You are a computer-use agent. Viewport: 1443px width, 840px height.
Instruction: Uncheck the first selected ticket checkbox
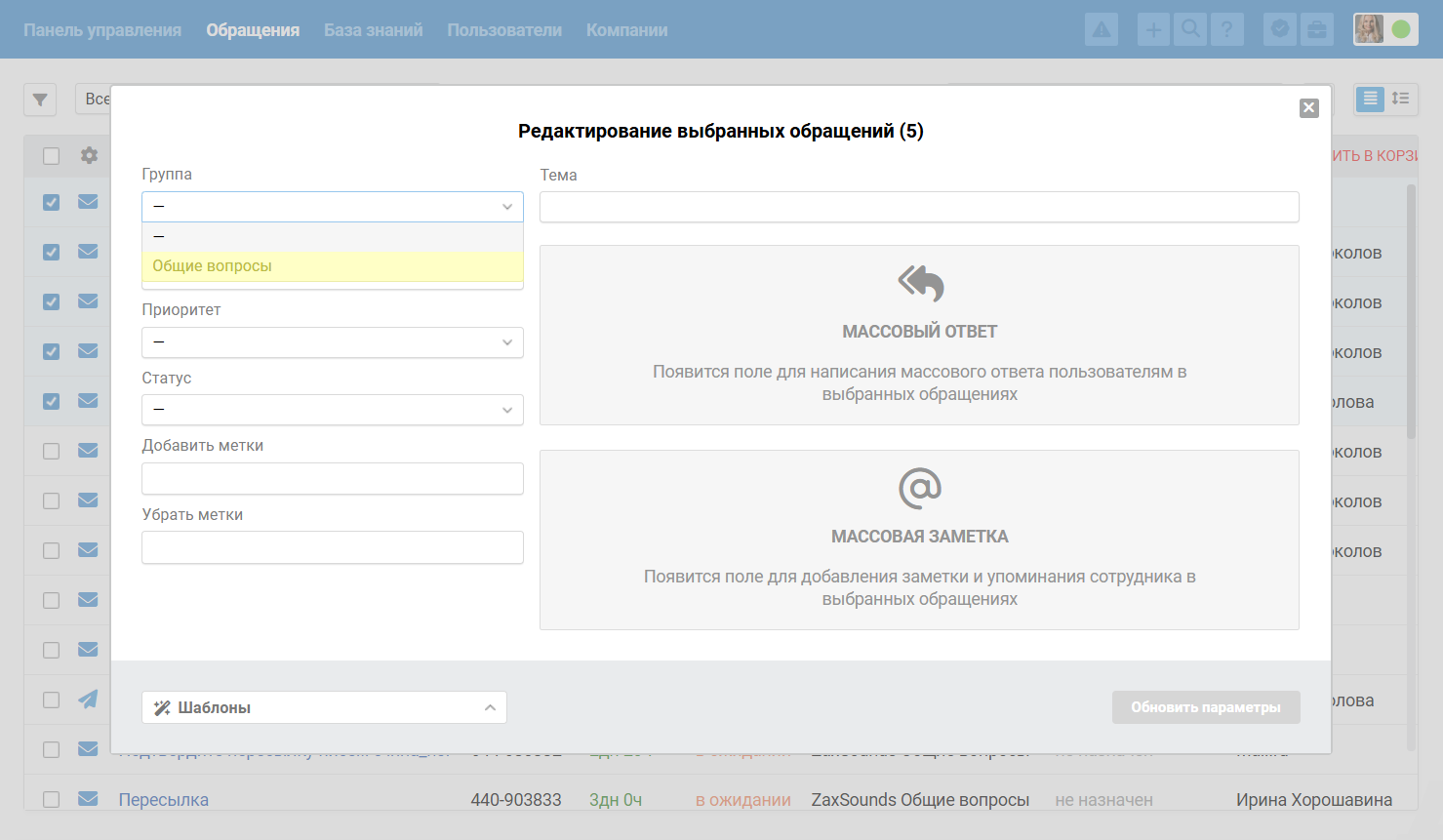(x=52, y=203)
